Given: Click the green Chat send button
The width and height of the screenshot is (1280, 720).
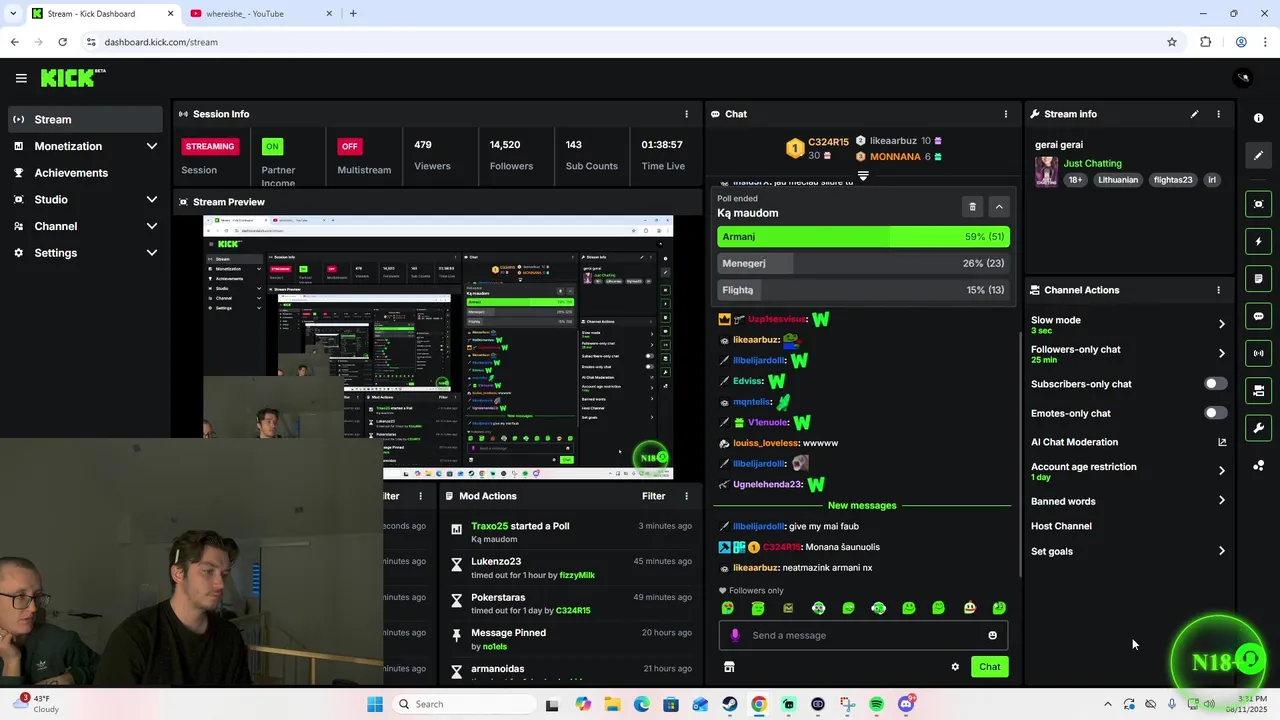Looking at the screenshot, I should tap(989, 667).
